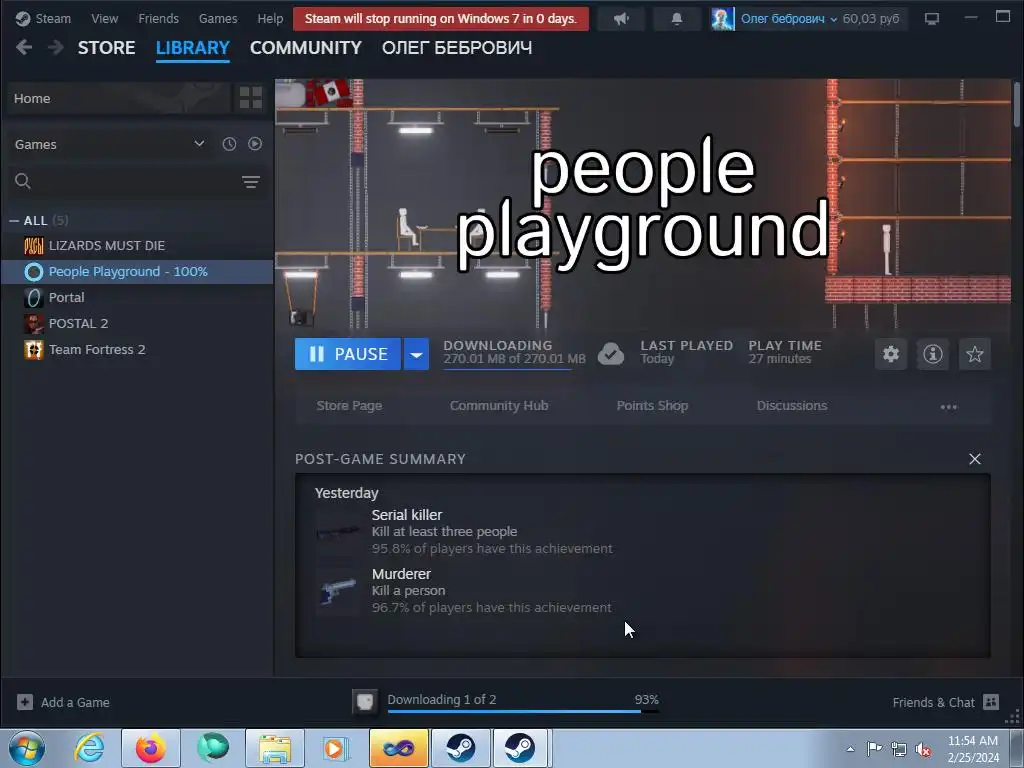The image size is (1024, 768).
Task: Click the back navigation arrow
Action: [24, 47]
